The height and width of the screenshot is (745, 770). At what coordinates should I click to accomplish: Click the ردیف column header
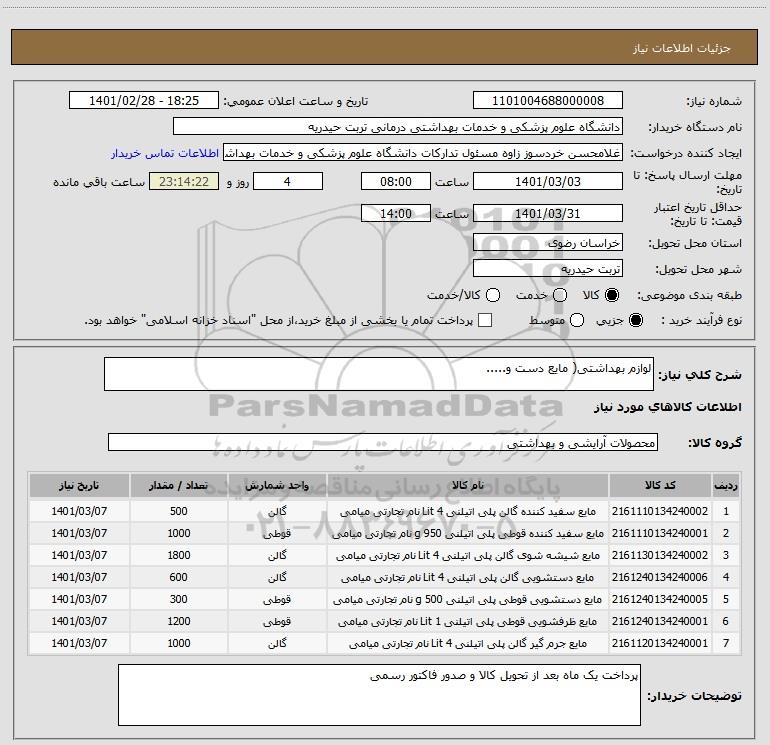tap(726, 486)
